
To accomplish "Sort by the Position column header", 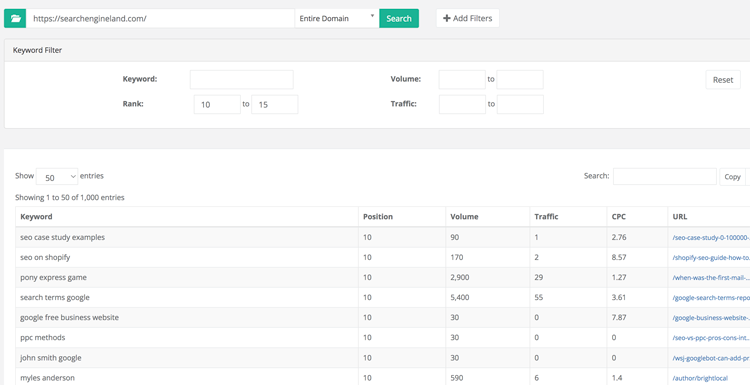I will [x=402, y=217].
